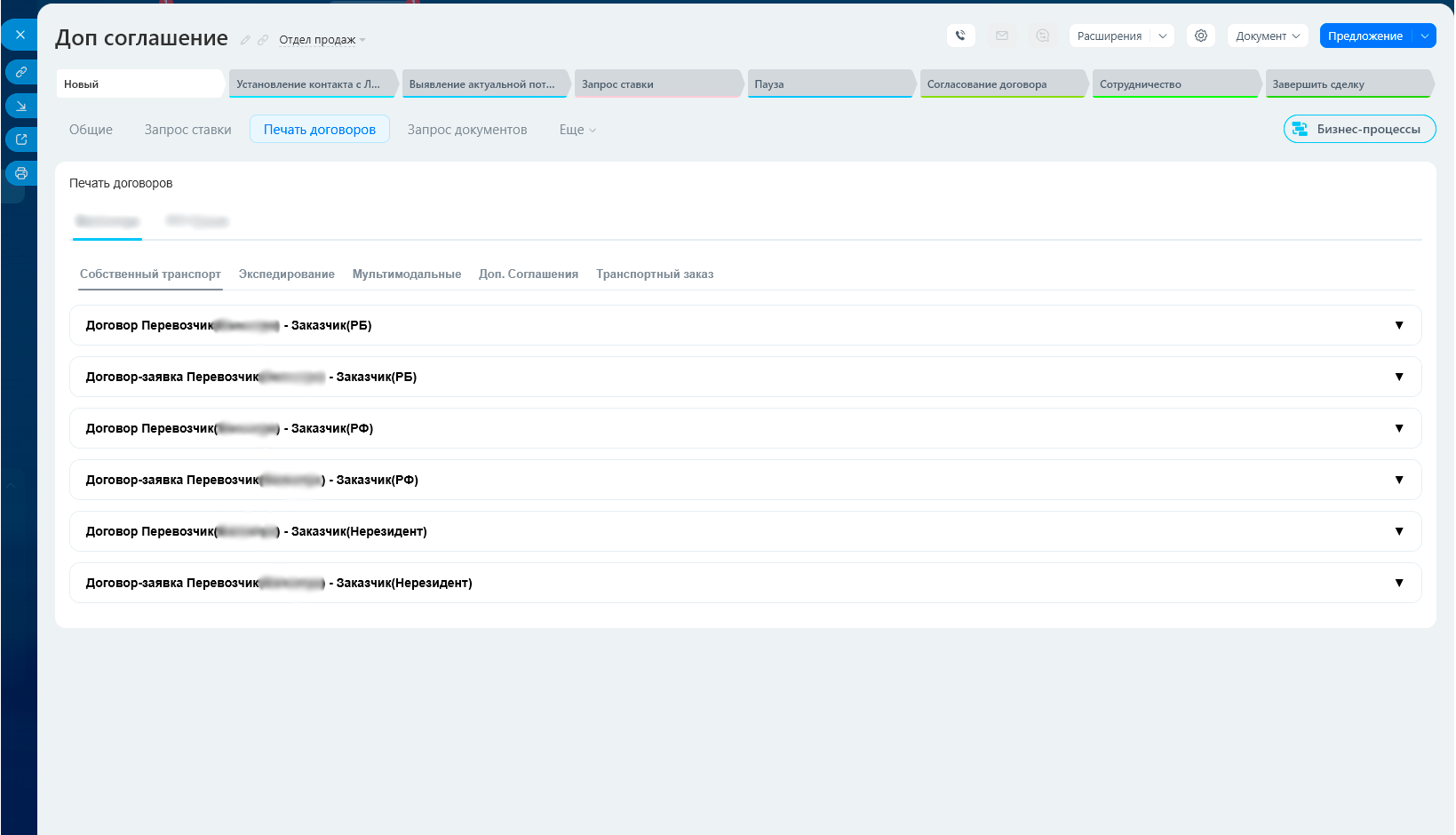Expand Договор-заявка Перевозчик - Заказчик(РФ) row
Screen dimensions: 1456x835
tap(745, 480)
